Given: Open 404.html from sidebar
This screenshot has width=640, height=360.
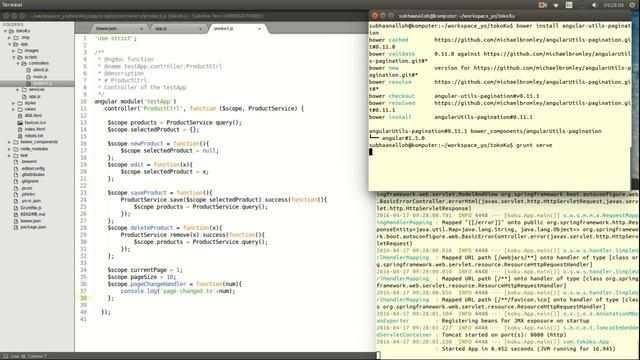Looking at the screenshot, I should (x=33, y=116).
